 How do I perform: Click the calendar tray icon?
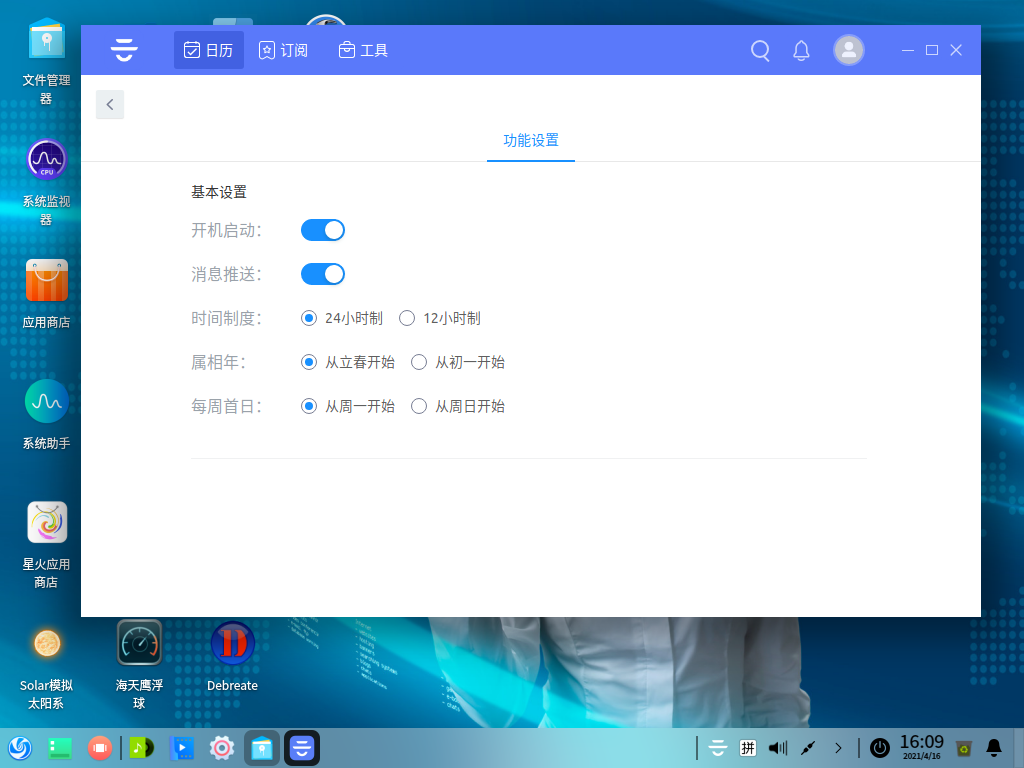718,748
